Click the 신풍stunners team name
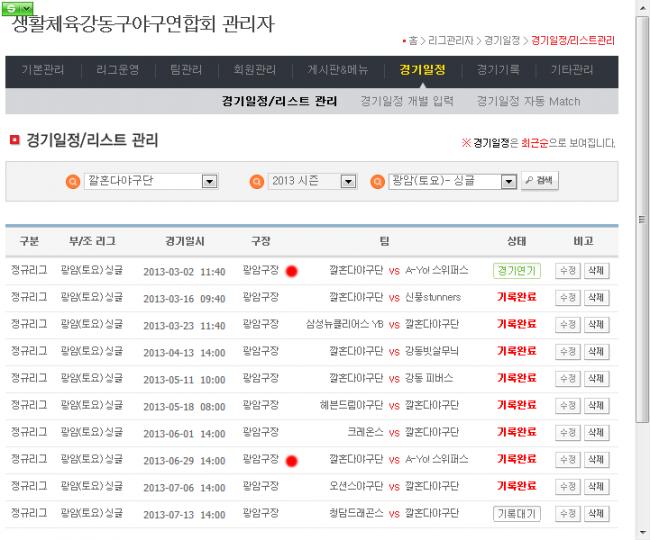Image resolution: width=650 pixels, height=540 pixels. click(x=433, y=297)
